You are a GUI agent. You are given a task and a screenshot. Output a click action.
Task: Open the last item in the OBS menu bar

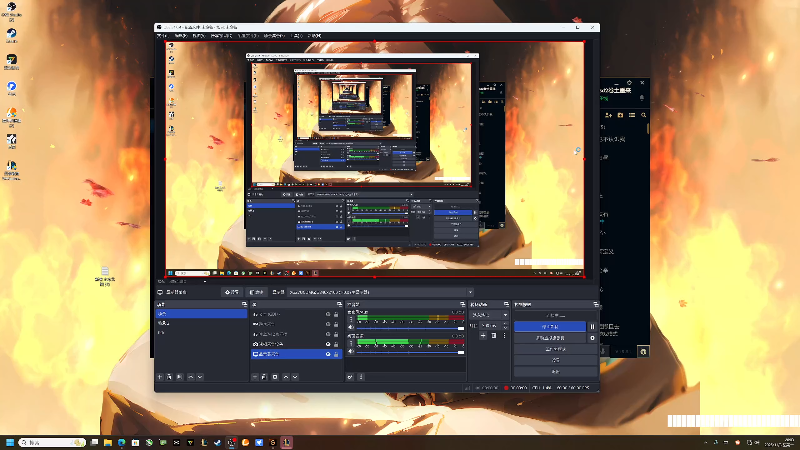[x=315, y=36]
